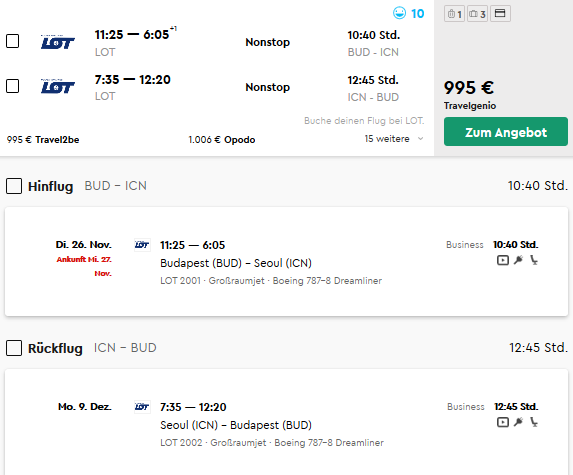
Task: Tick the Hinflug BUD - ICN checkbox
Action: [x=14, y=186]
